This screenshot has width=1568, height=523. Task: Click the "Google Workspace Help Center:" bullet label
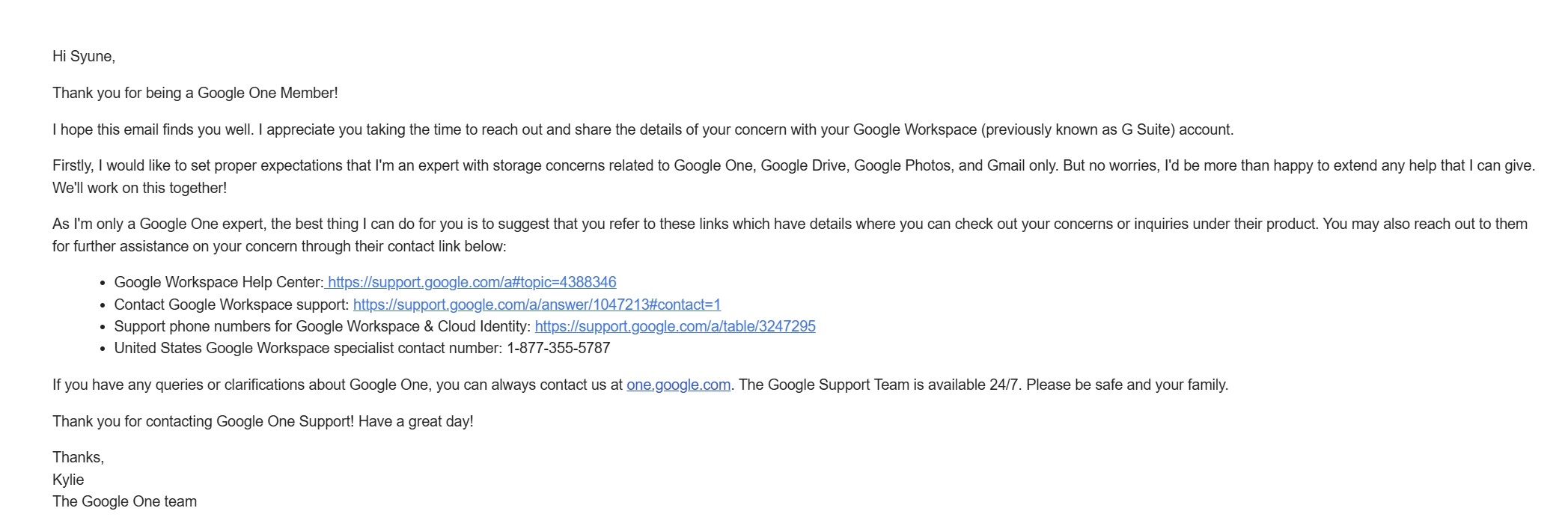click(x=219, y=282)
